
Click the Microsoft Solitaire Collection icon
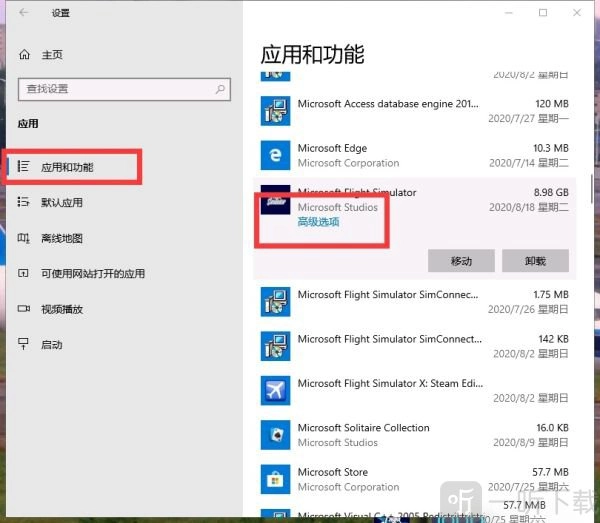point(274,434)
